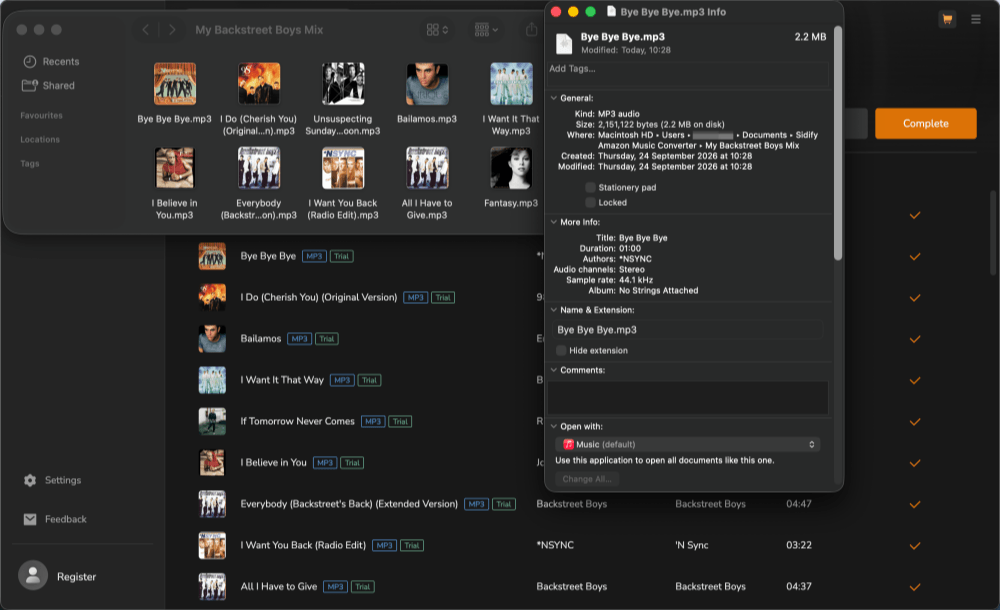Click Feedback in Sidify sidebar
Viewport: 1000px width, 610px height.
click(x=66, y=519)
